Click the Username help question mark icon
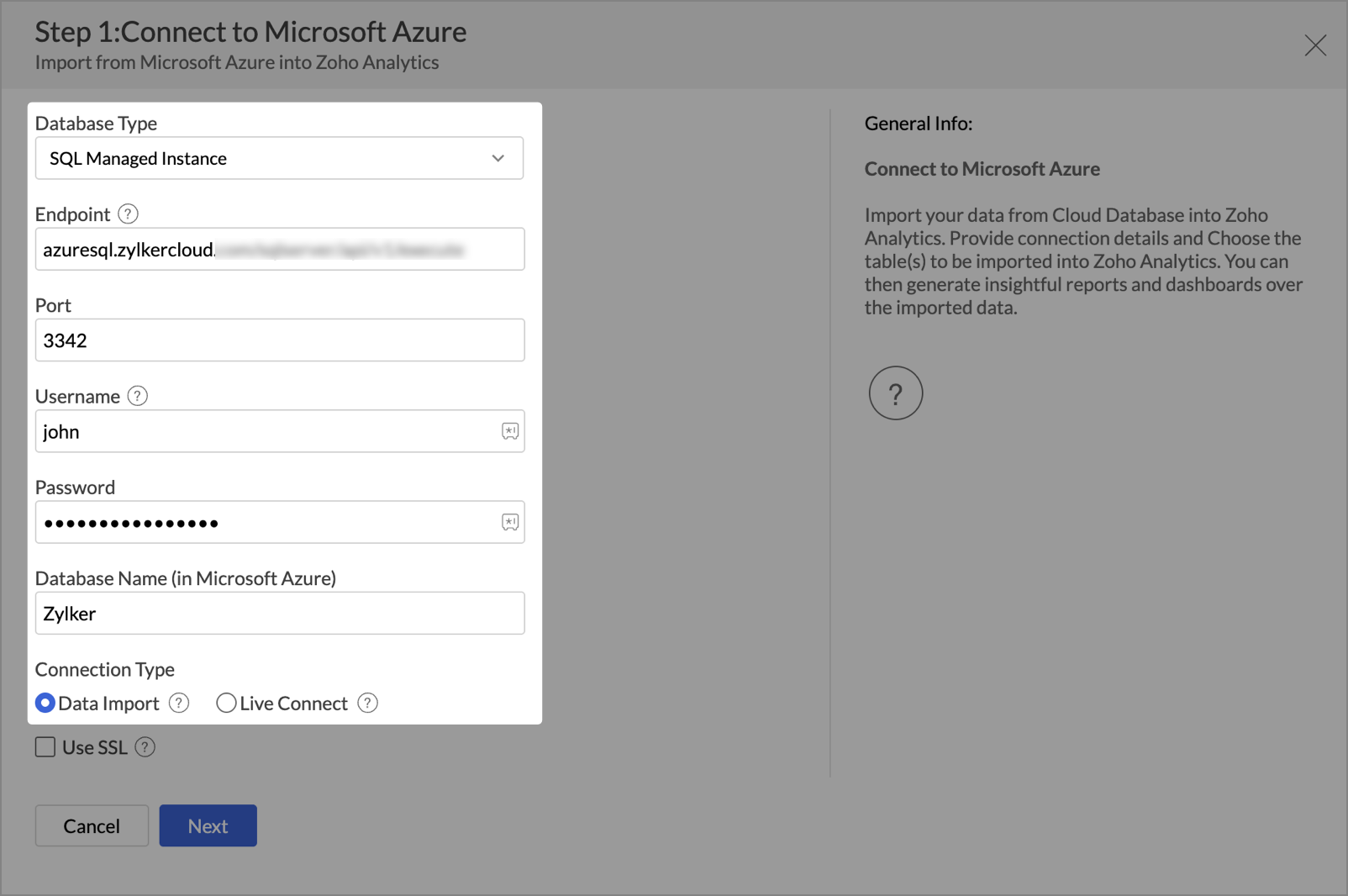1348x896 pixels. [138, 396]
